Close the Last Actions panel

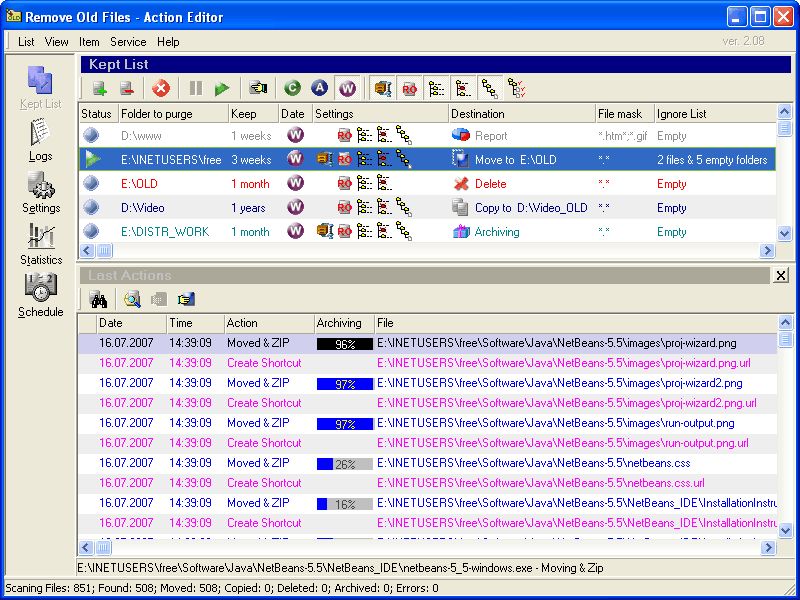click(x=781, y=276)
